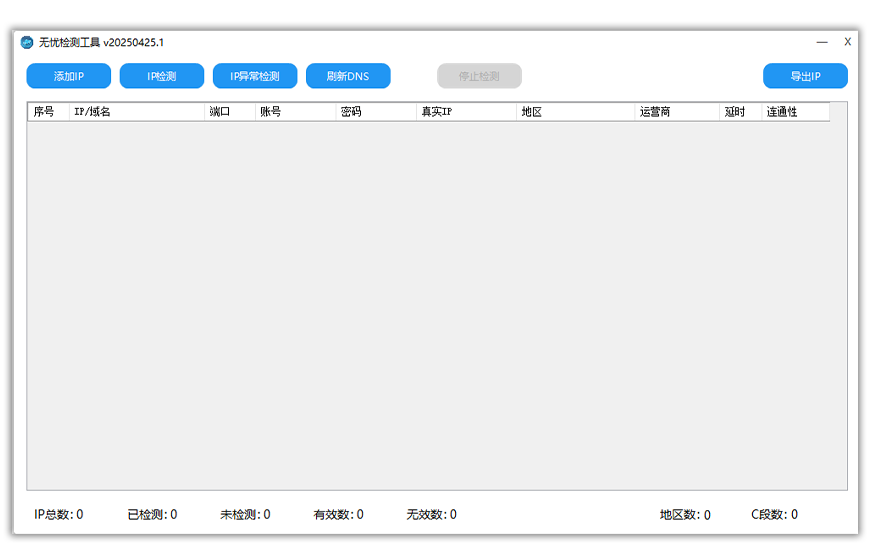Click the IP/域名 column header
The image size is (870, 560).
[136, 112]
